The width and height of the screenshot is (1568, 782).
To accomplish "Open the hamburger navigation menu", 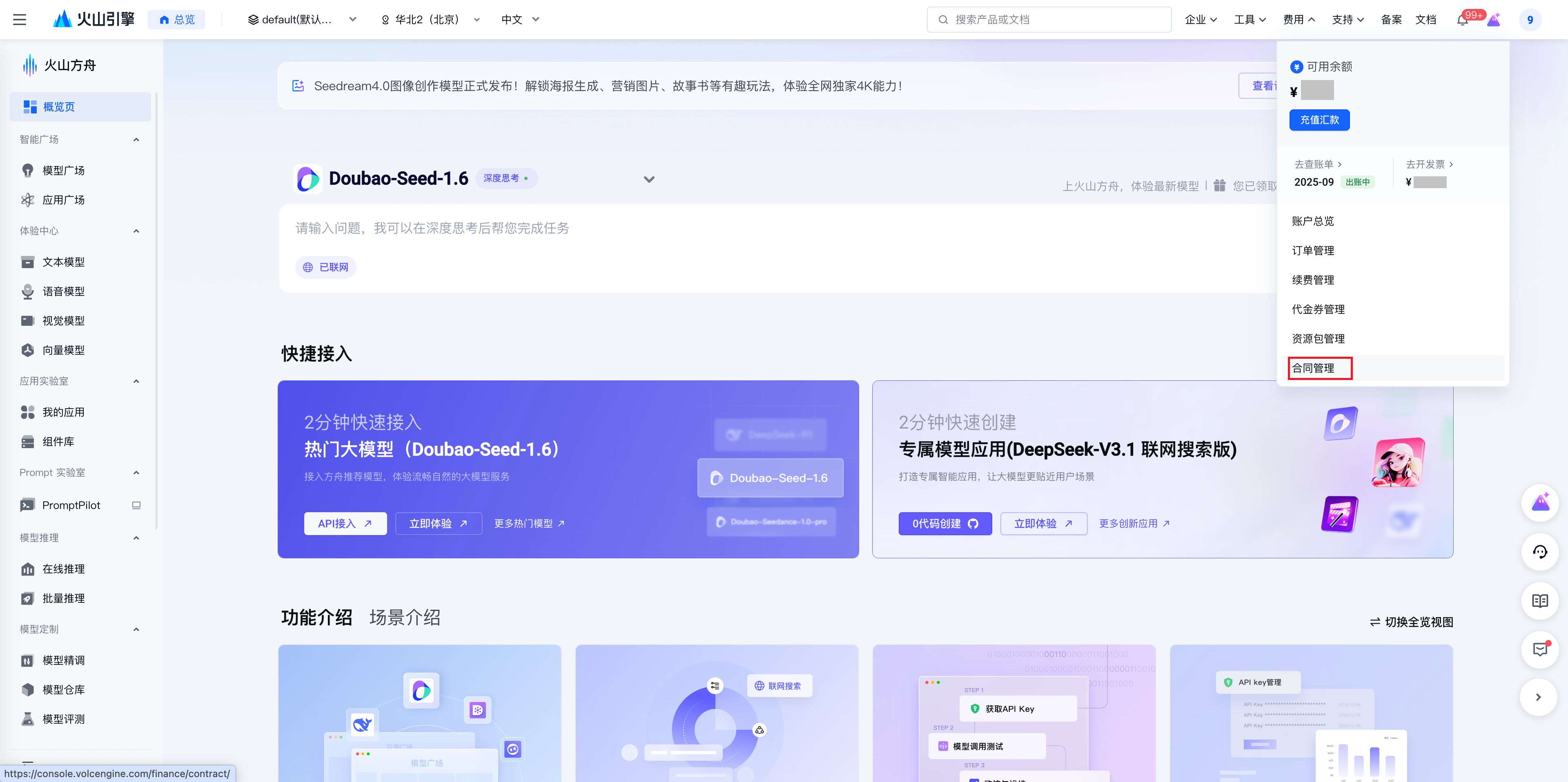I will [x=20, y=20].
